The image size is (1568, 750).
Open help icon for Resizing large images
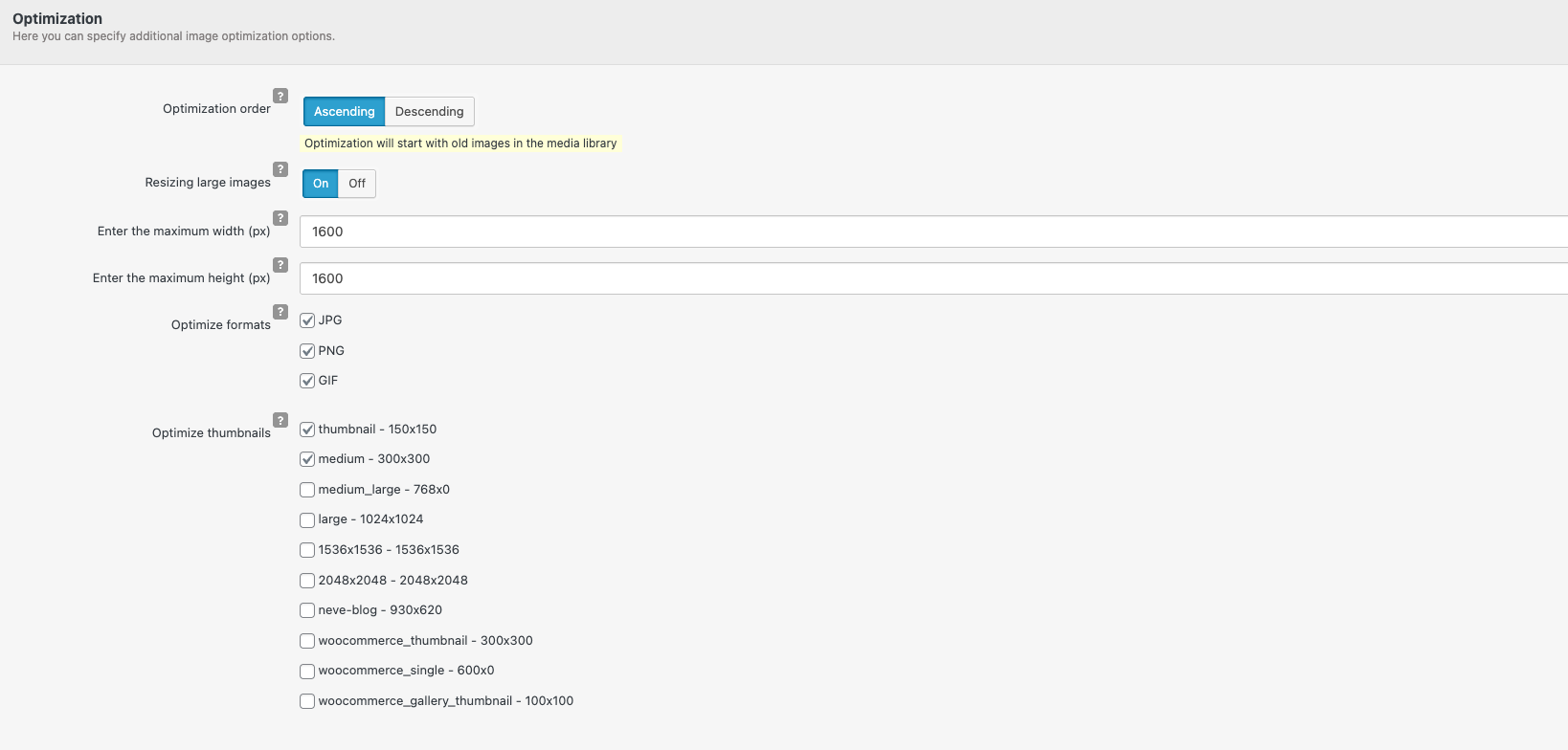280,169
